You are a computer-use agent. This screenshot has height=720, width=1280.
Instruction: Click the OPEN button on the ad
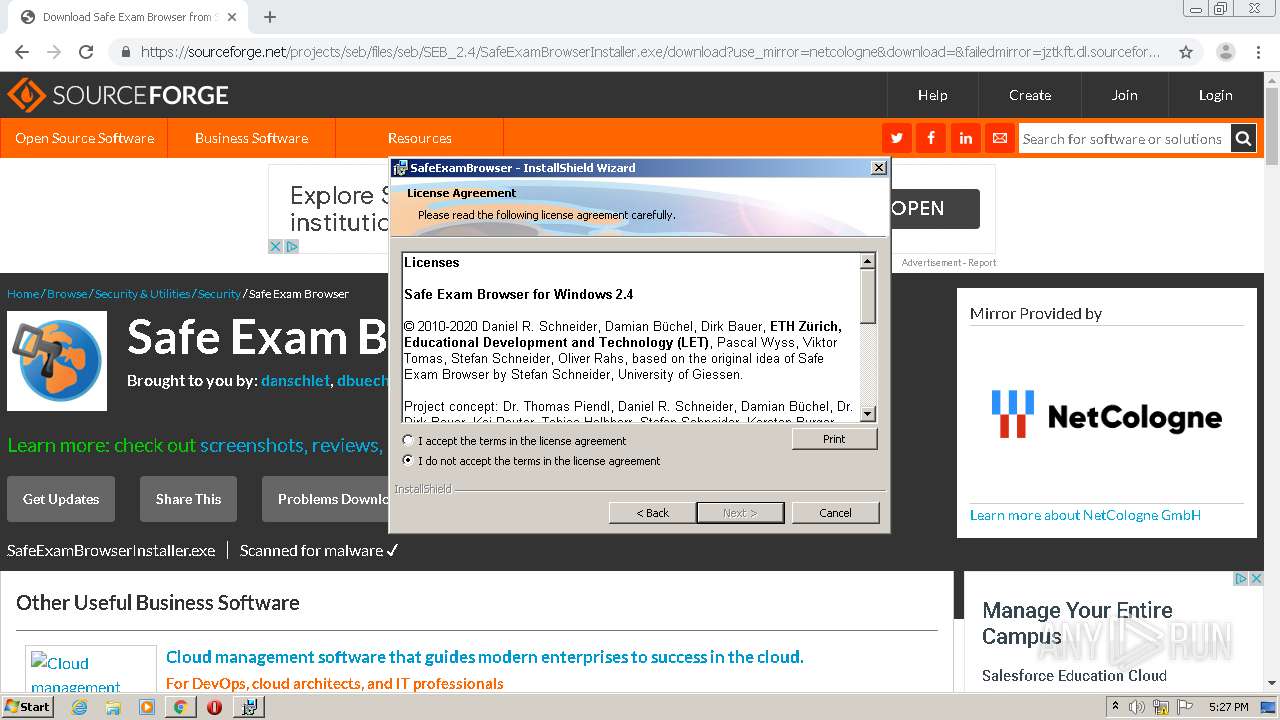pyautogui.click(x=934, y=208)
